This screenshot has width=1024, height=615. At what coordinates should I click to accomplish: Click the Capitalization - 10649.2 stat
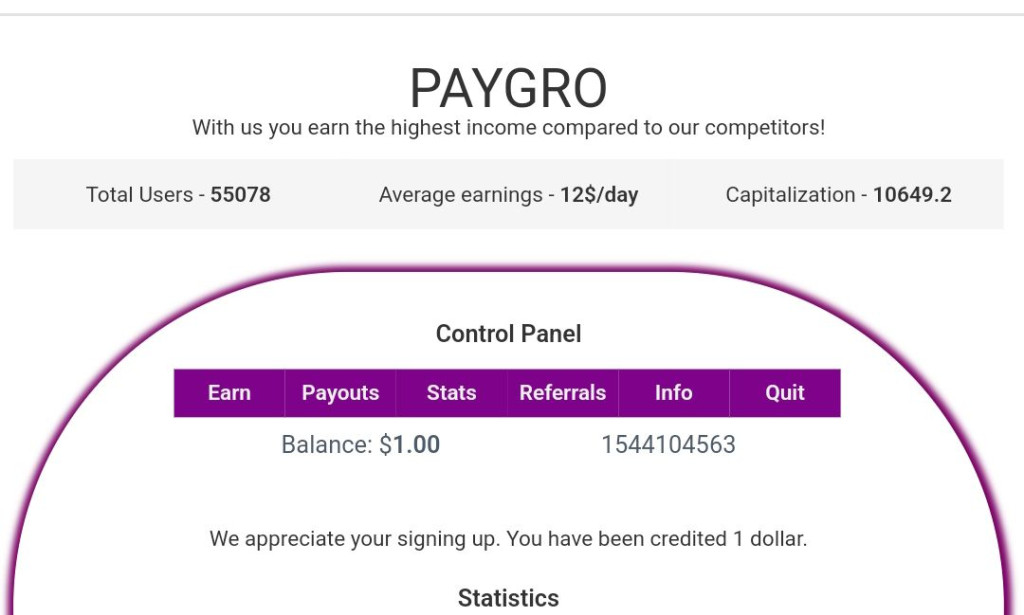(838, 194)
